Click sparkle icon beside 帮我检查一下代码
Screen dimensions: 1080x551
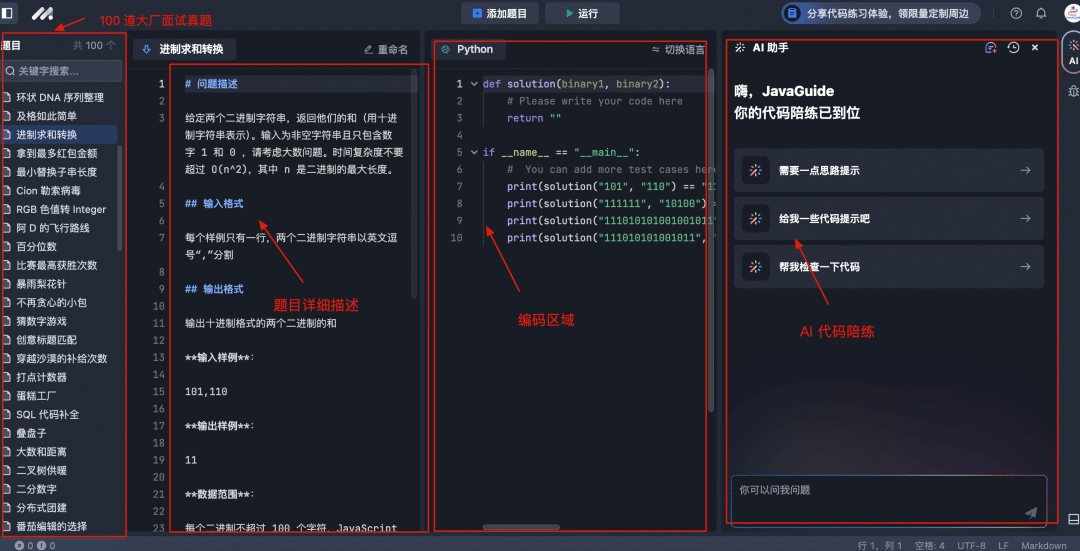click(756, 267)
